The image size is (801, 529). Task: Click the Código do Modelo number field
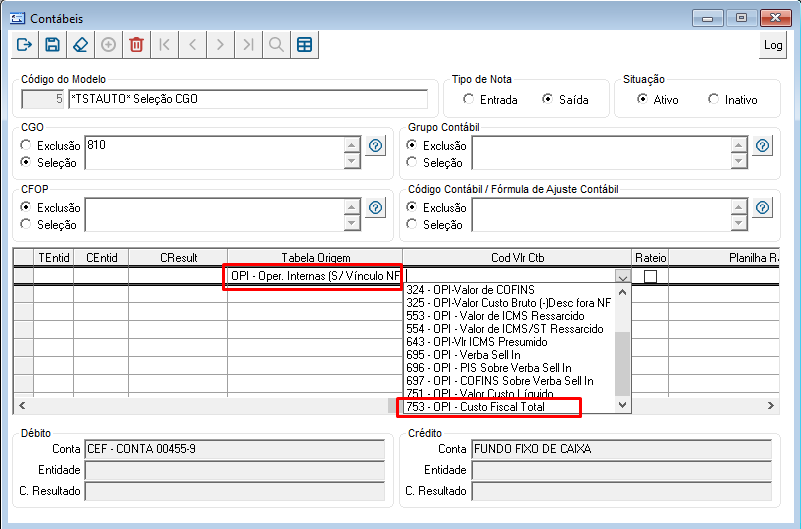43,99
